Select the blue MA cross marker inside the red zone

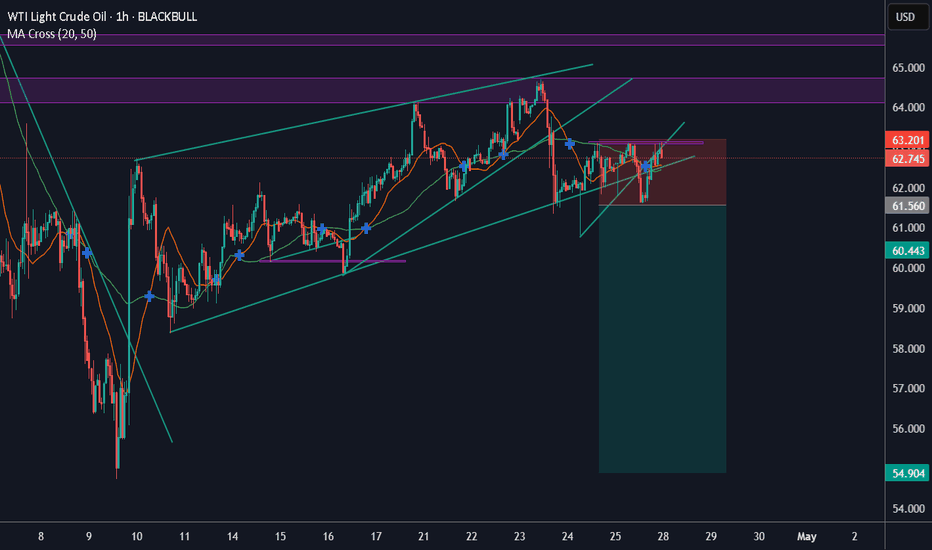(x=646, y=166)
